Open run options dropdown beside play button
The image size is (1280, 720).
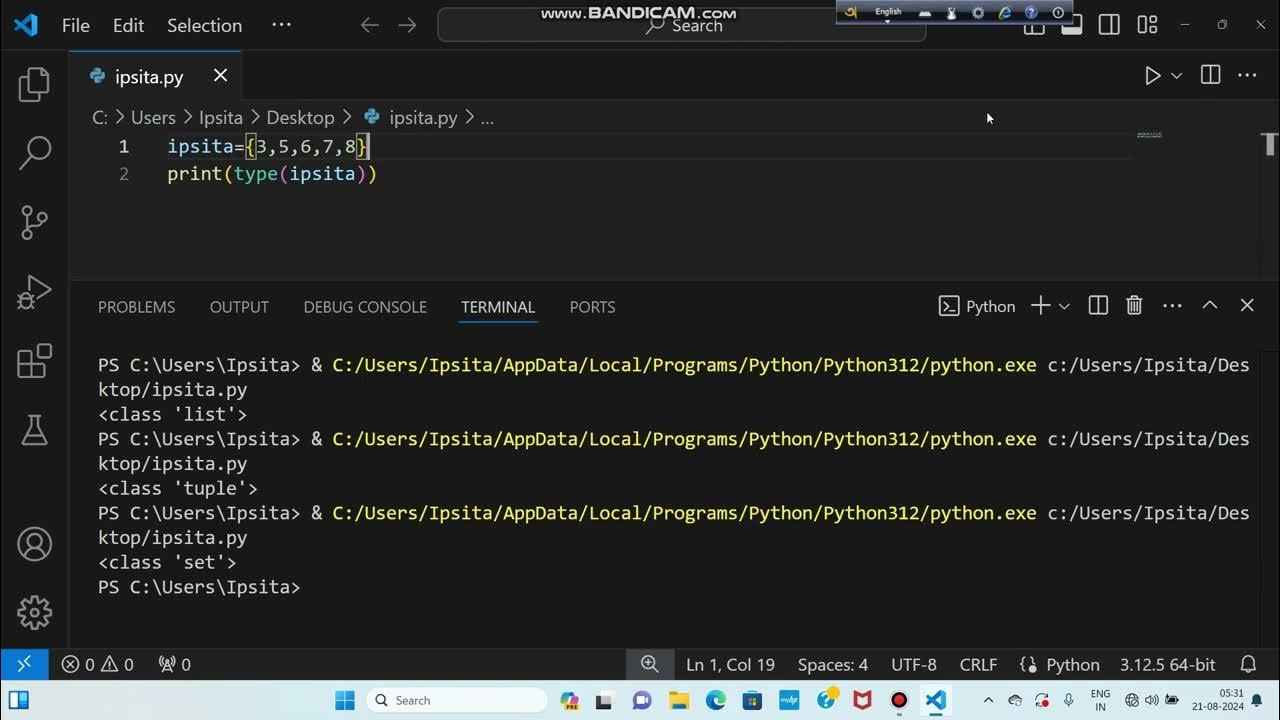[1177, 76]
